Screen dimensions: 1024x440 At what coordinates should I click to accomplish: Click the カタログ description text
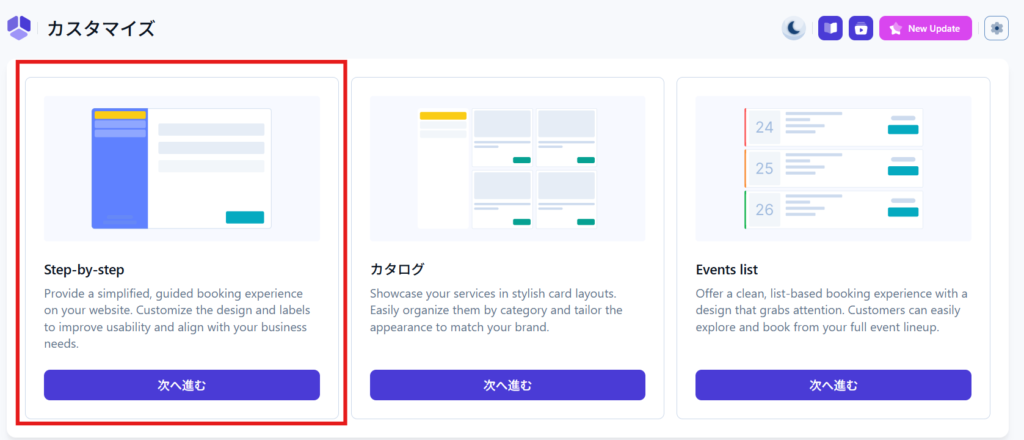[x=497, y=310]
